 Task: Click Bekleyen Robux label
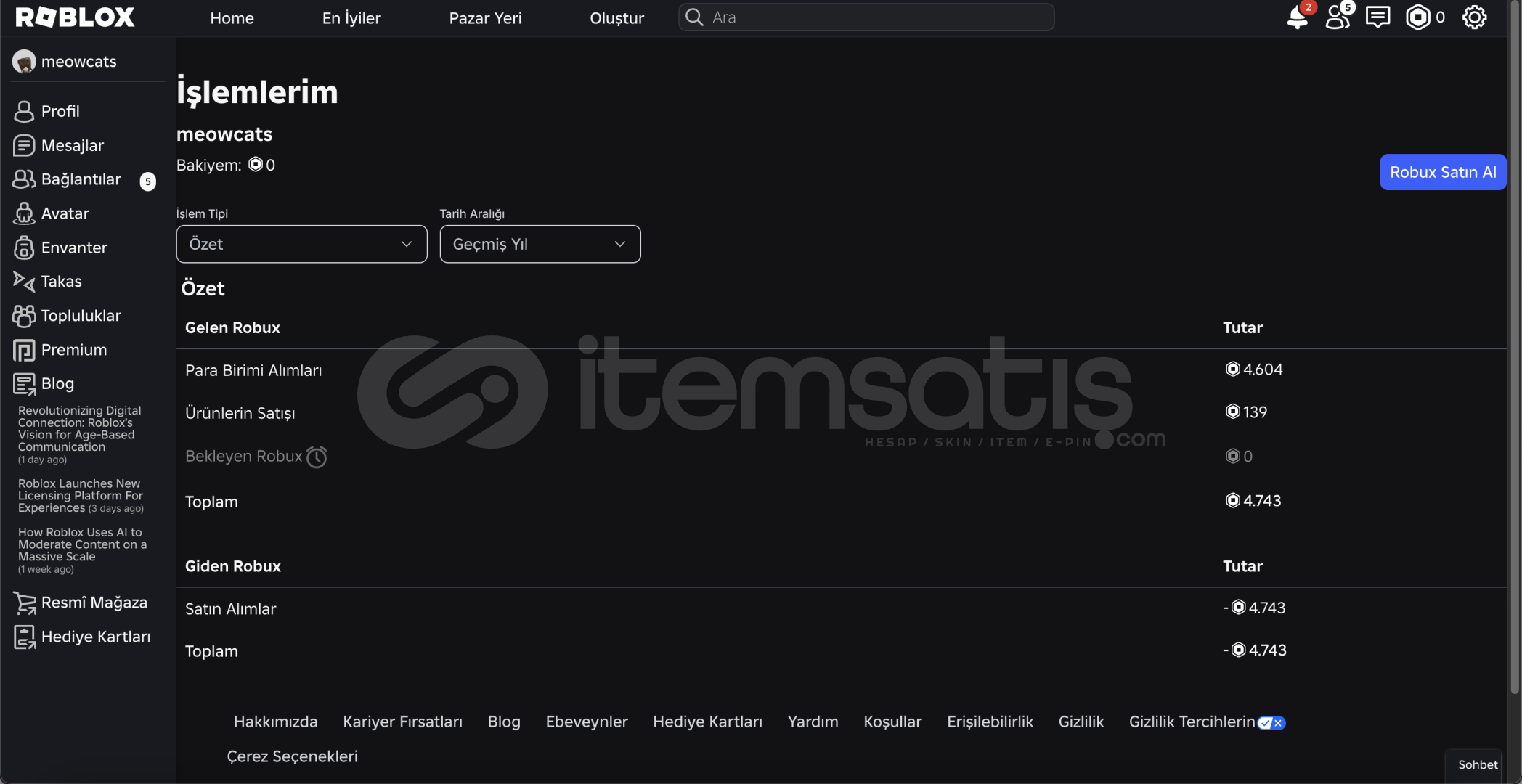coord(243,456)
